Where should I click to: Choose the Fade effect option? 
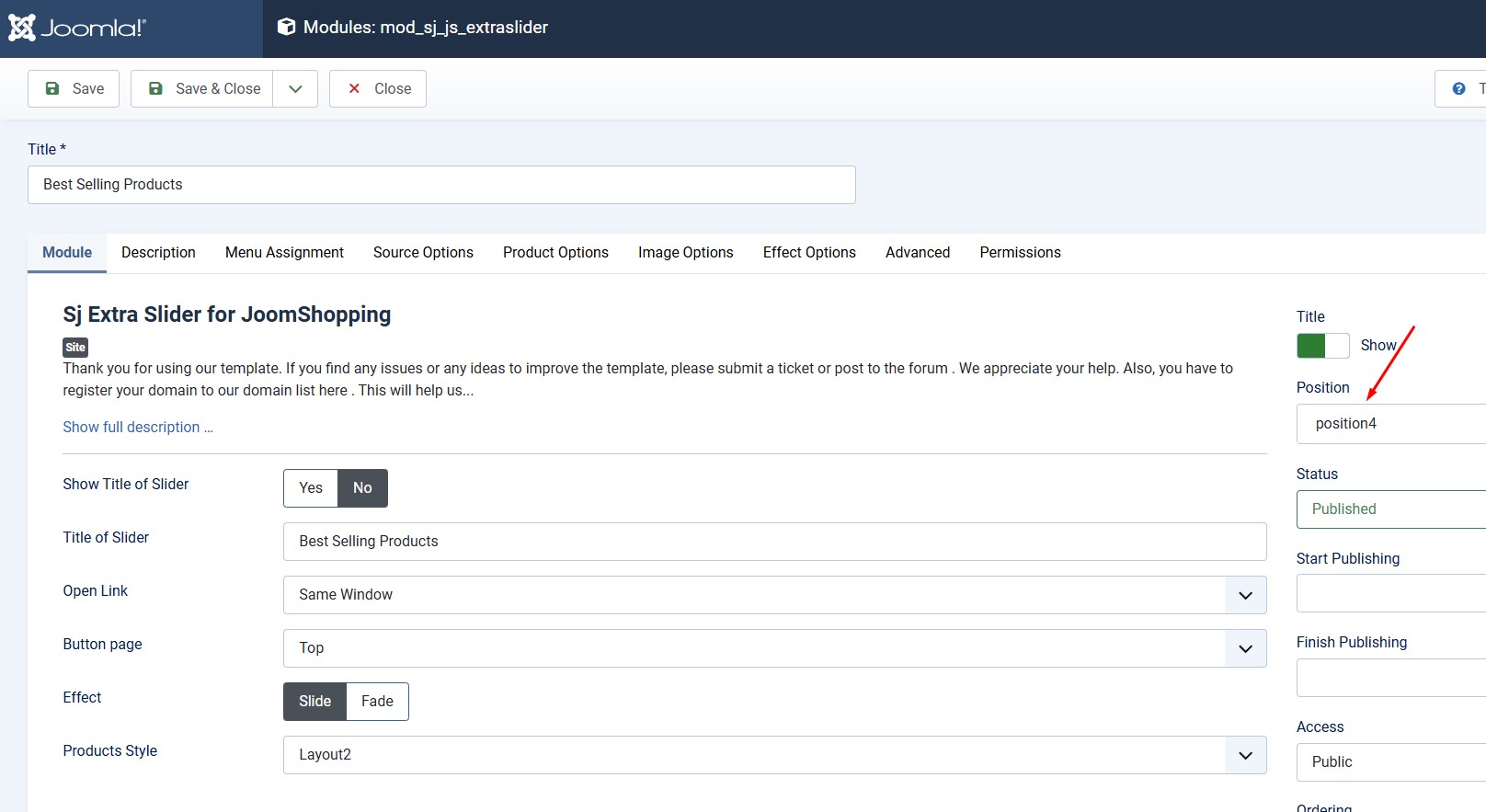pyautogui.click(x=377, y=702)
